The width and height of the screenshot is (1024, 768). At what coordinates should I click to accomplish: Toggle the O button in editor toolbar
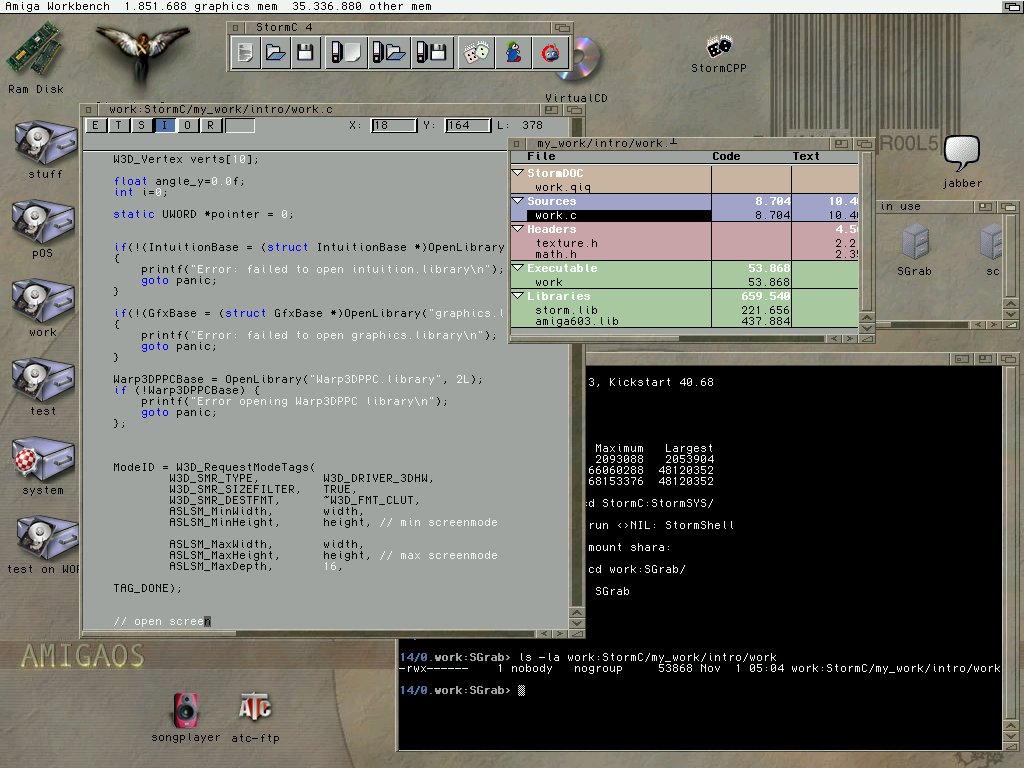[x=187, y=125]
